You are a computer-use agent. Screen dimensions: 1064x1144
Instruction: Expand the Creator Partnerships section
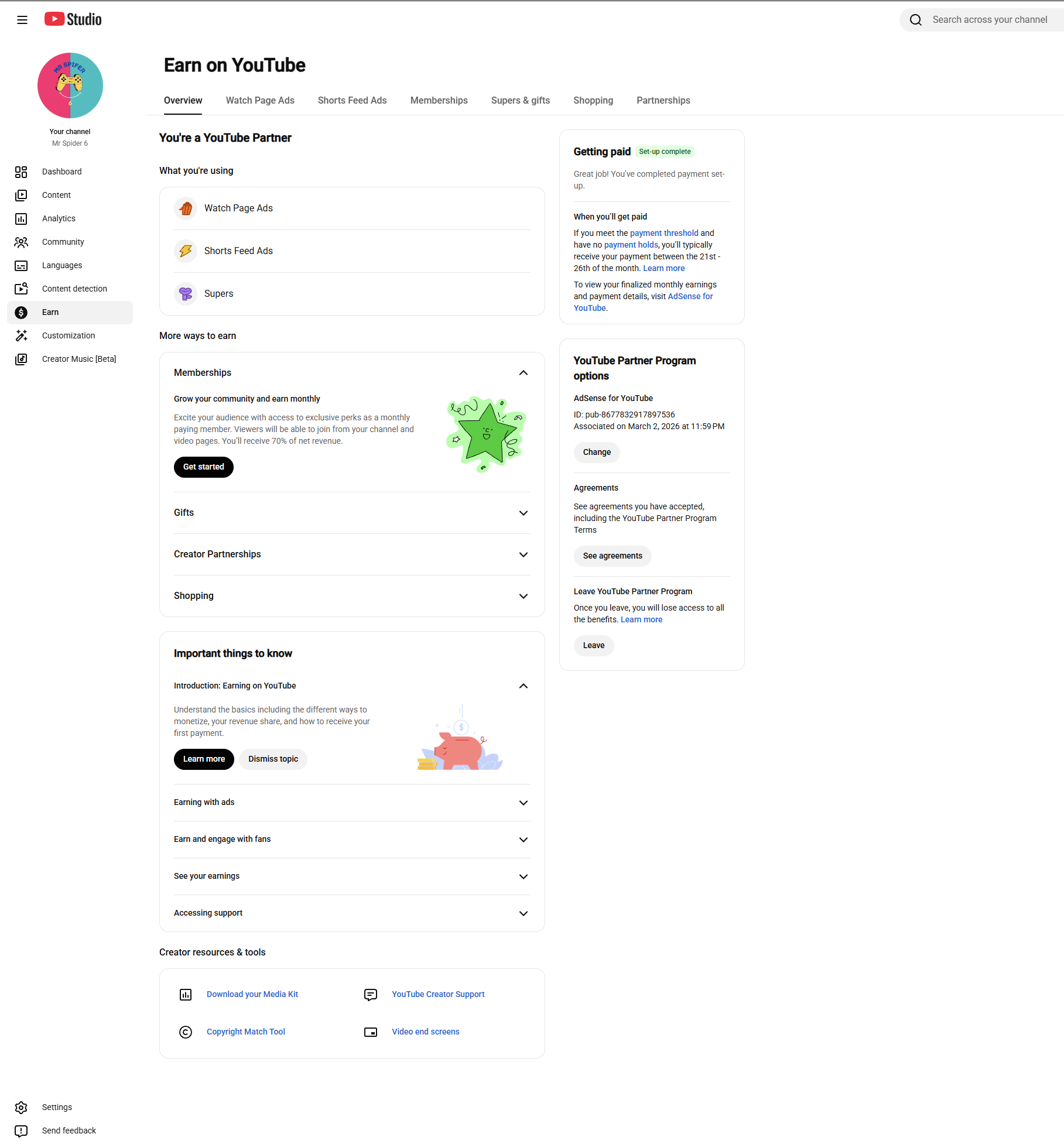click(524, 554)
